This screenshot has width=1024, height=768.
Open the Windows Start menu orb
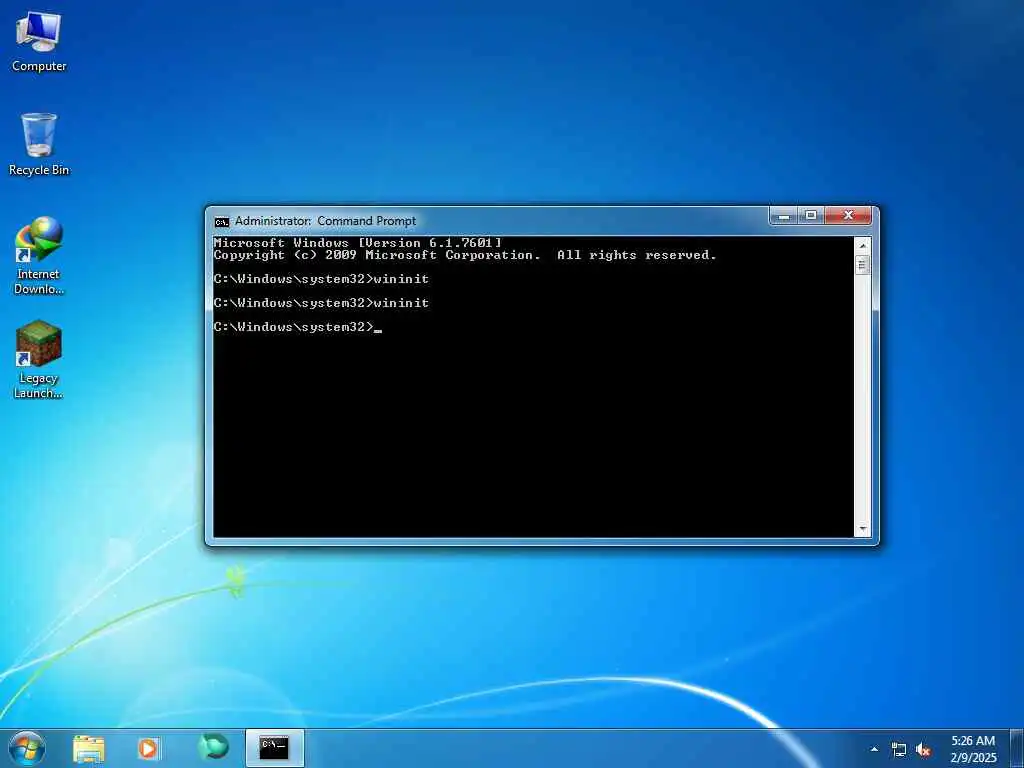tap(27, 748)
